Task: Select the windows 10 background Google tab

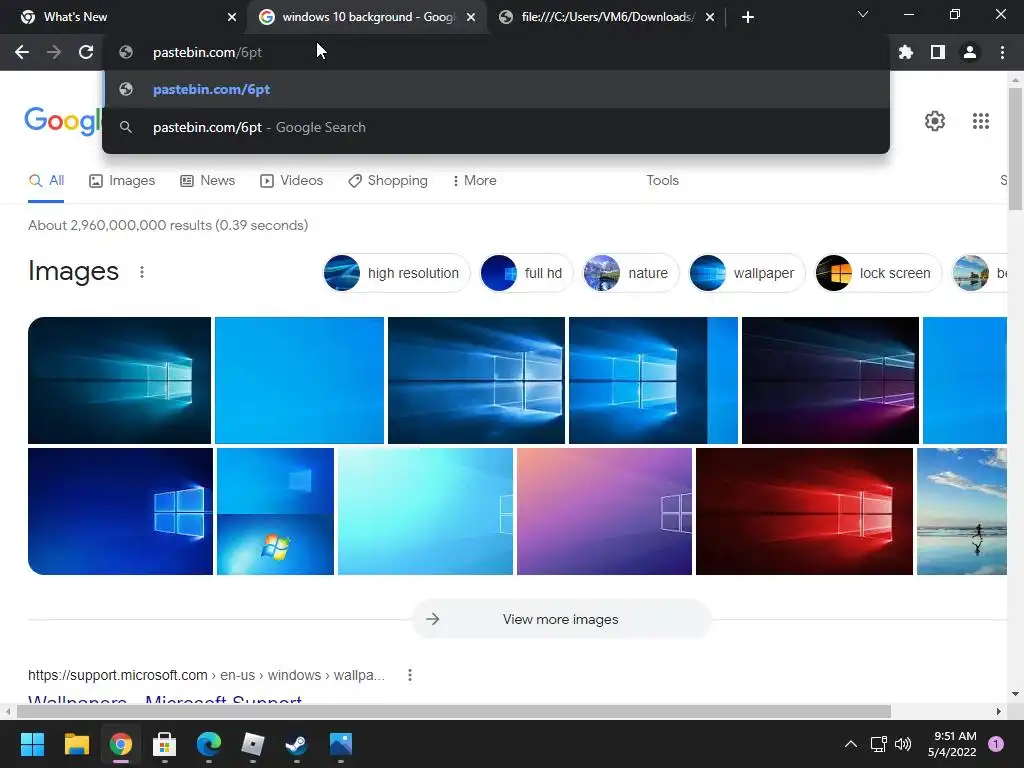Action: pos(367,17)
